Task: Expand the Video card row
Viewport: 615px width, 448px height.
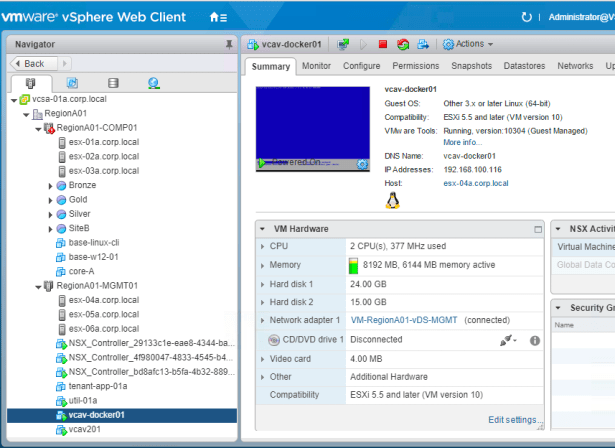Action: tap(262, 359)
